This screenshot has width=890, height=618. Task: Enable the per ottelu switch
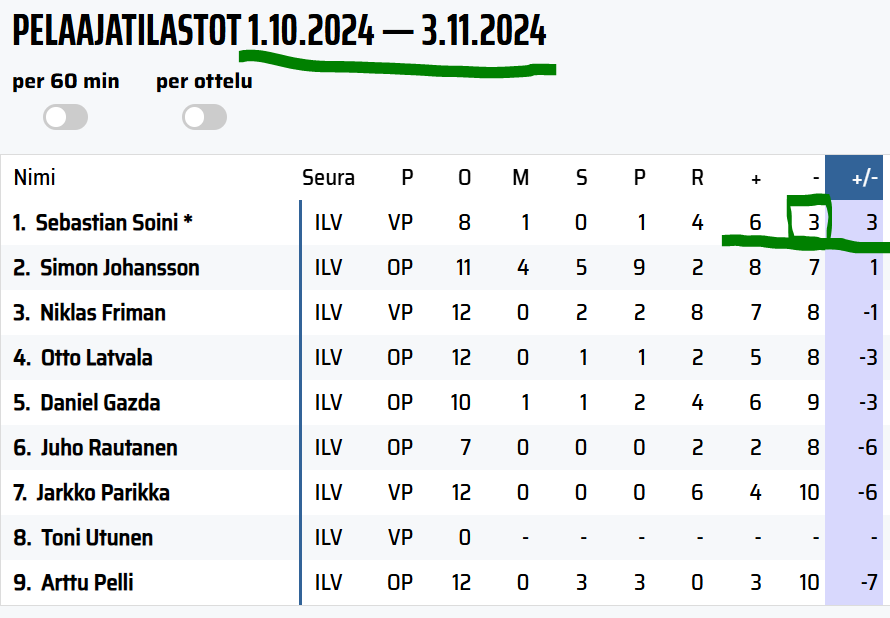click(x=204, y=117)
